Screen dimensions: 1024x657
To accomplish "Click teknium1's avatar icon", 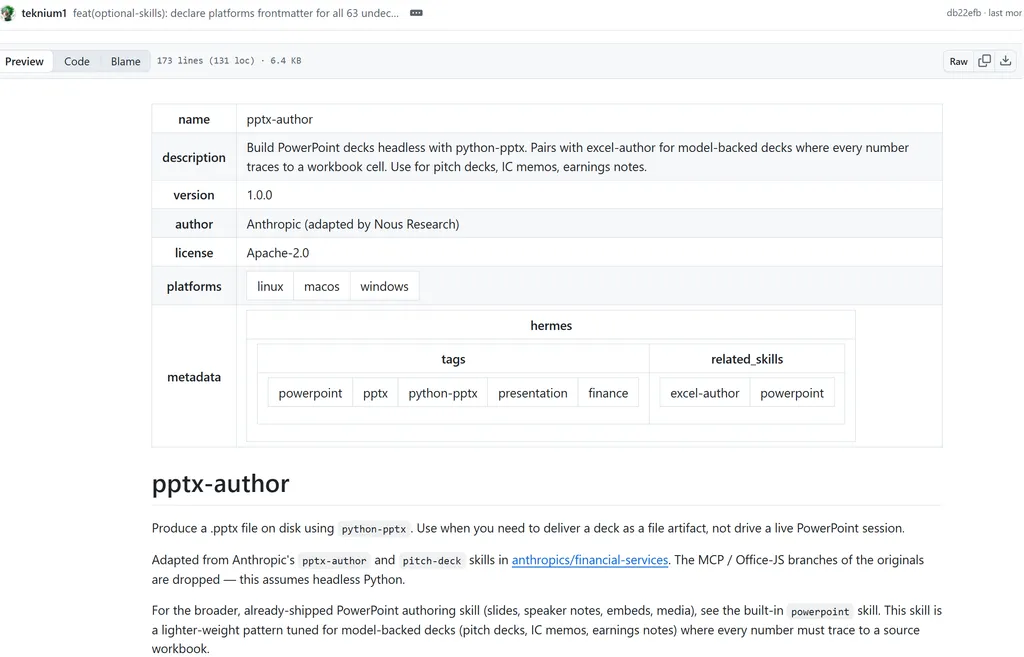I will (7, 13).
